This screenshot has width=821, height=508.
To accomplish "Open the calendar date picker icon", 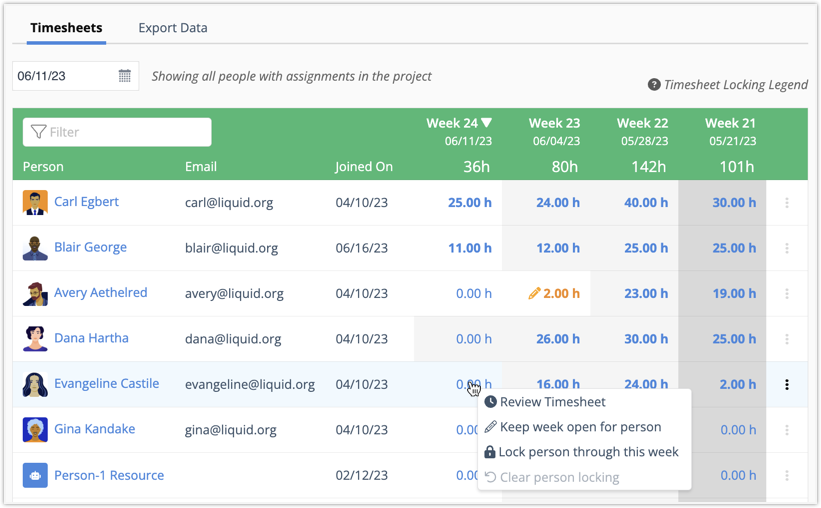I will [x=125, y=76].
